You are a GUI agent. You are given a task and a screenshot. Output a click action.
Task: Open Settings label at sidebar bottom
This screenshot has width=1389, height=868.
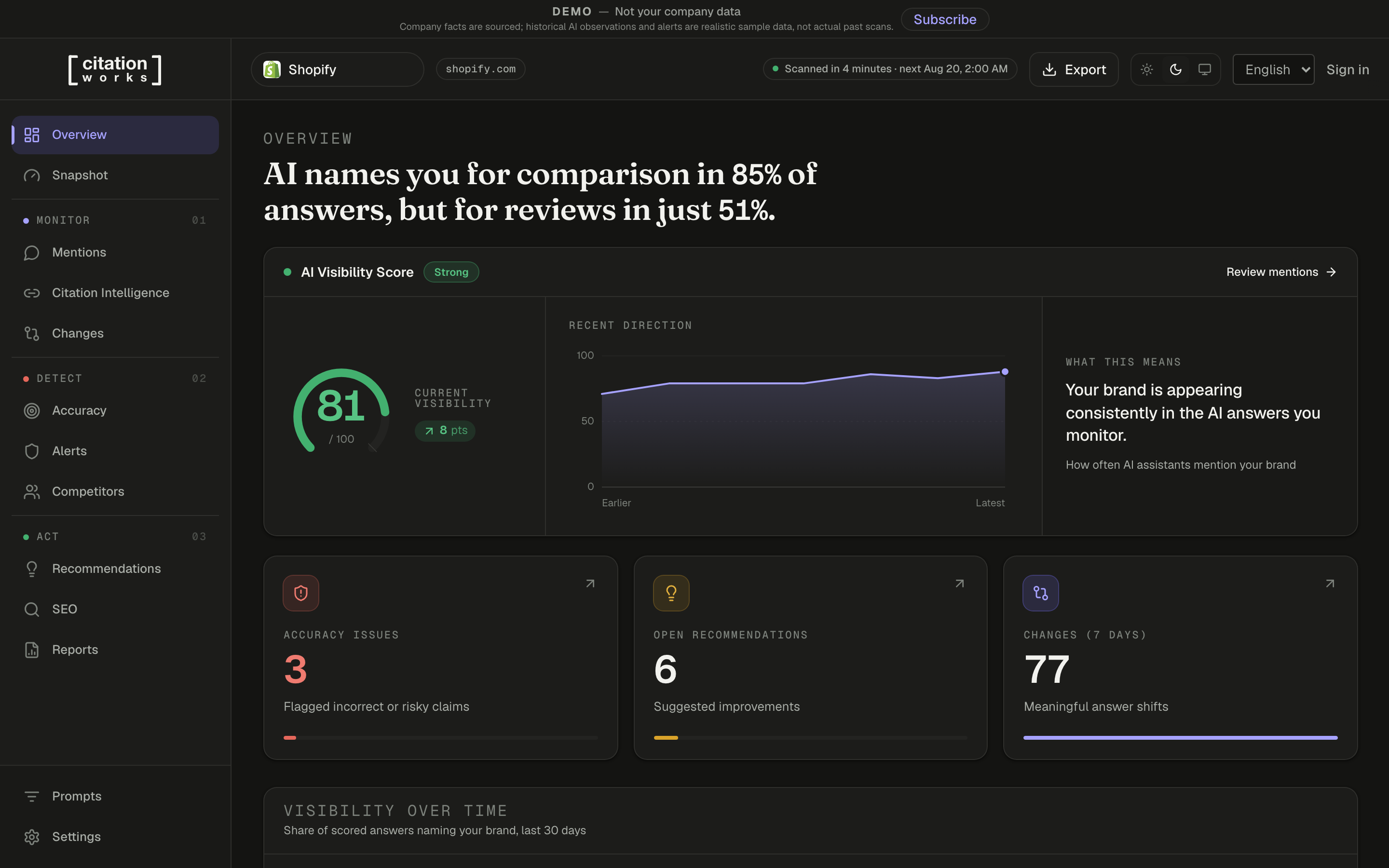coord(76,837)
